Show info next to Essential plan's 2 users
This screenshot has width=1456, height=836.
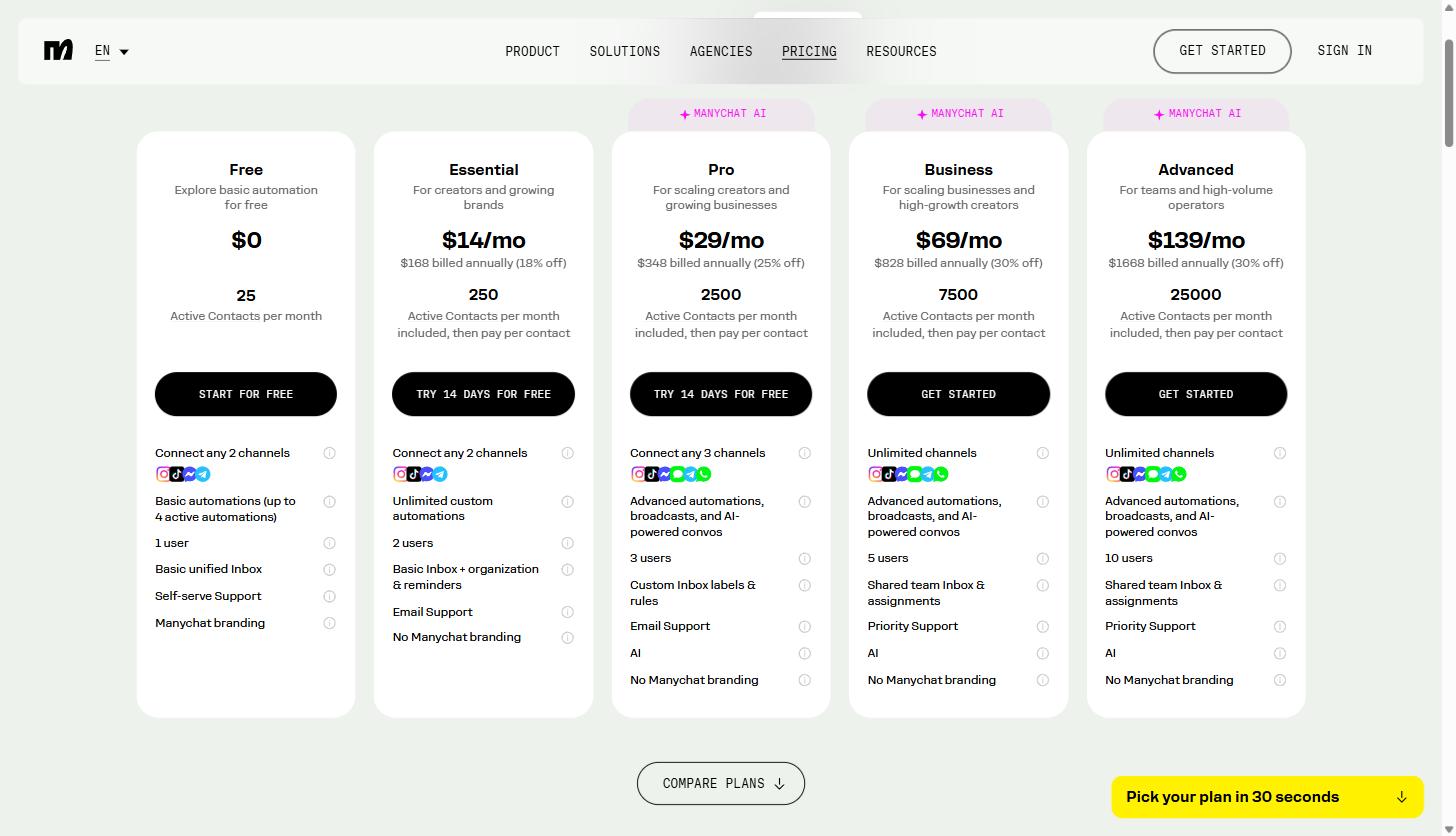pyautogui.click(x=567, y=543)
